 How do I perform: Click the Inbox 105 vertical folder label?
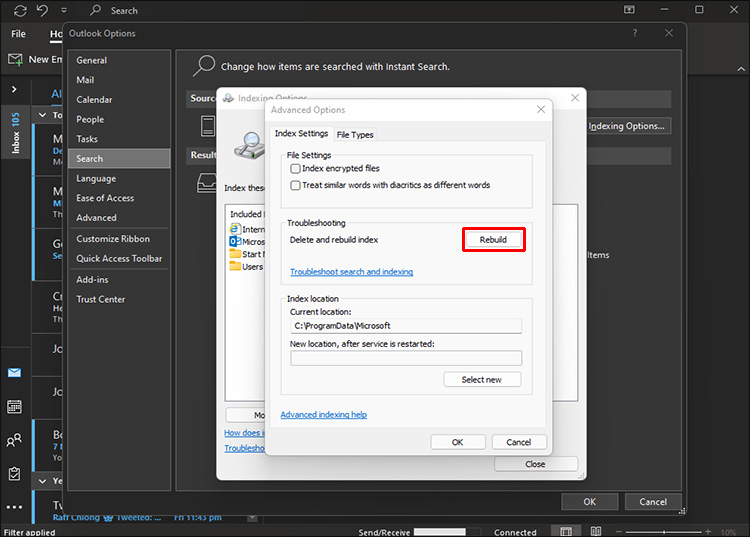tap(15, 132)
